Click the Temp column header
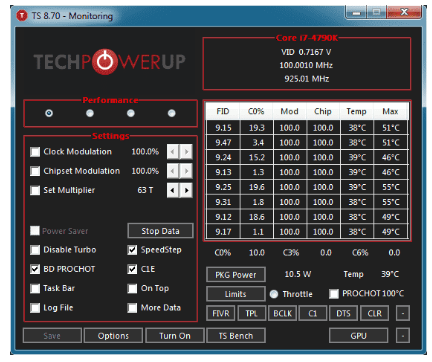 pos(357,111)
